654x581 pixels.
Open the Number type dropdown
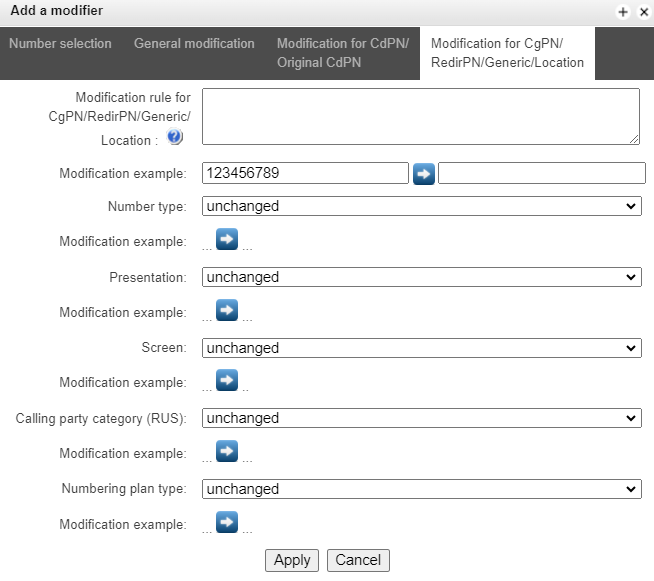pos(420,206)
